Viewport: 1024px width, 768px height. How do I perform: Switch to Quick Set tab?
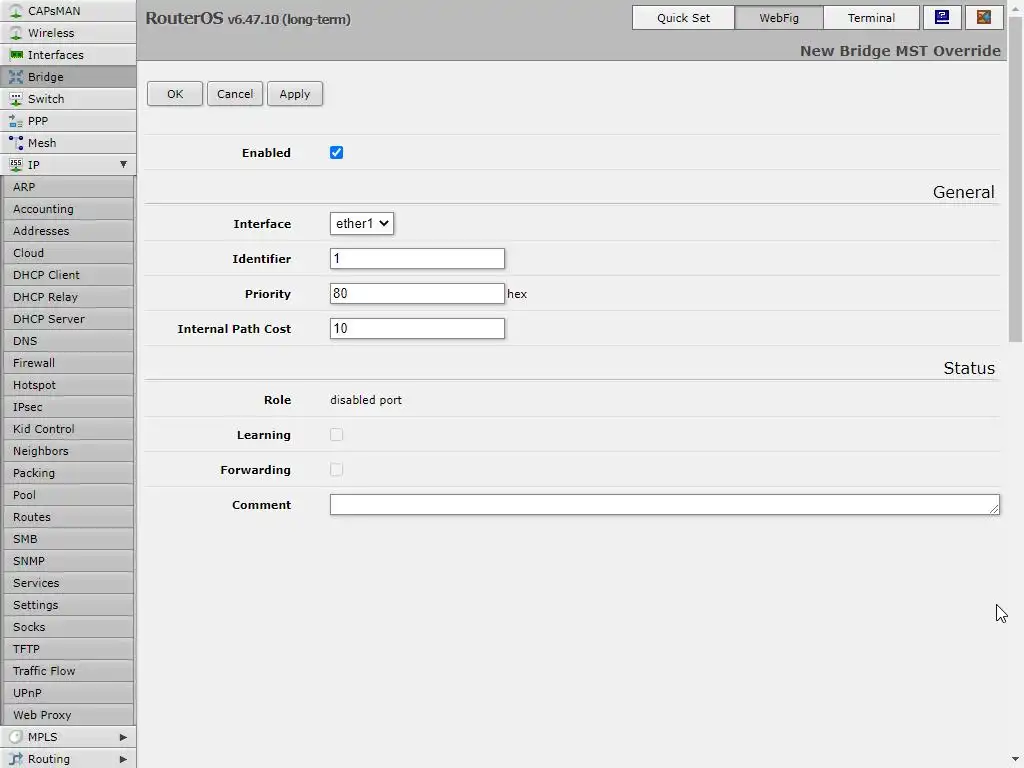(x=683, y=18)
